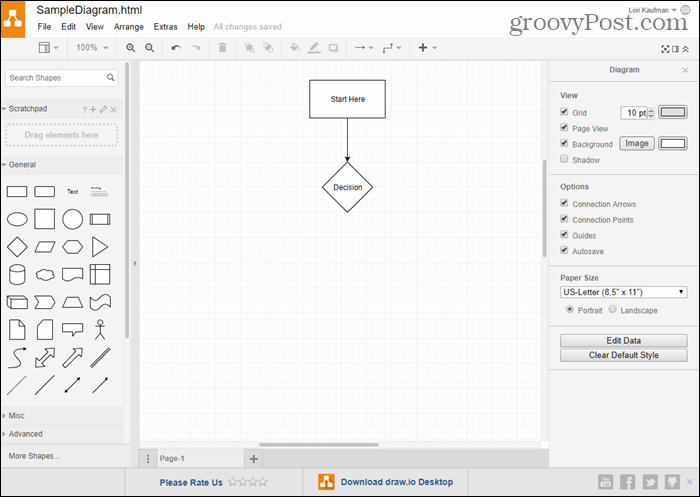This screenshot has width=700, height=497.
Task: Open the insert plus dropdown
Action: click(427, 47)
